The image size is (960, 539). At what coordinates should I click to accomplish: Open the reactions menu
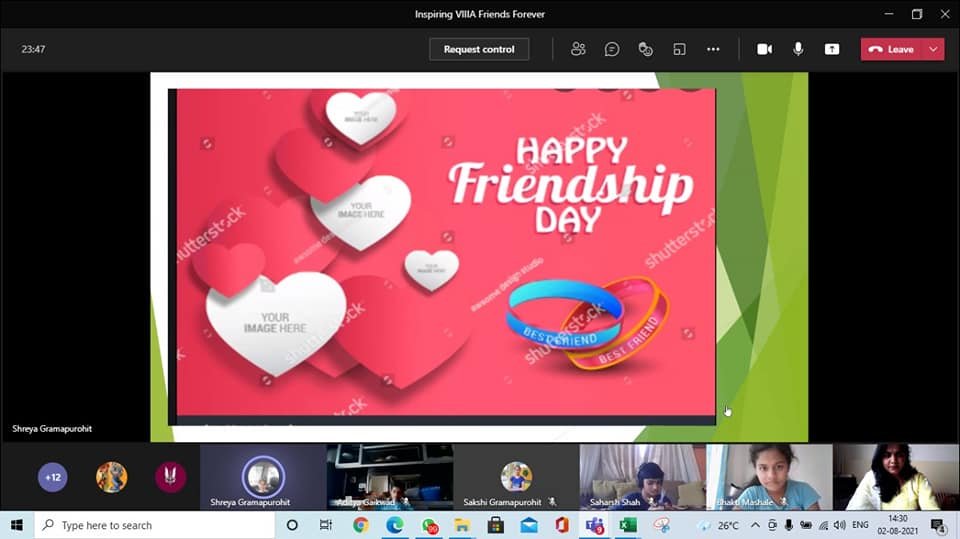(645, 49)
